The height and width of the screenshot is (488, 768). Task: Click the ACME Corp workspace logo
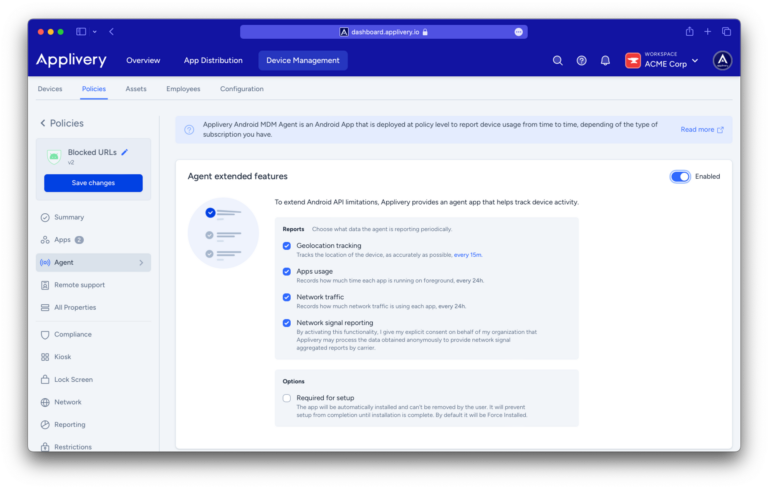(x=633, y=61)
